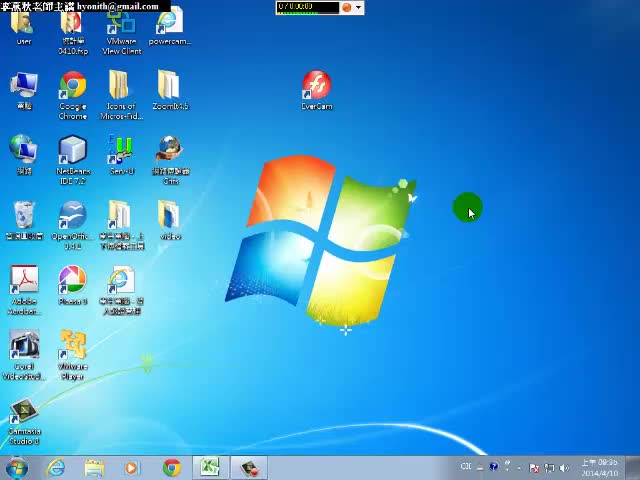Launch VMware View Client shortcut
The width and height of the screenshot is (640, 480).
[121, 33]
